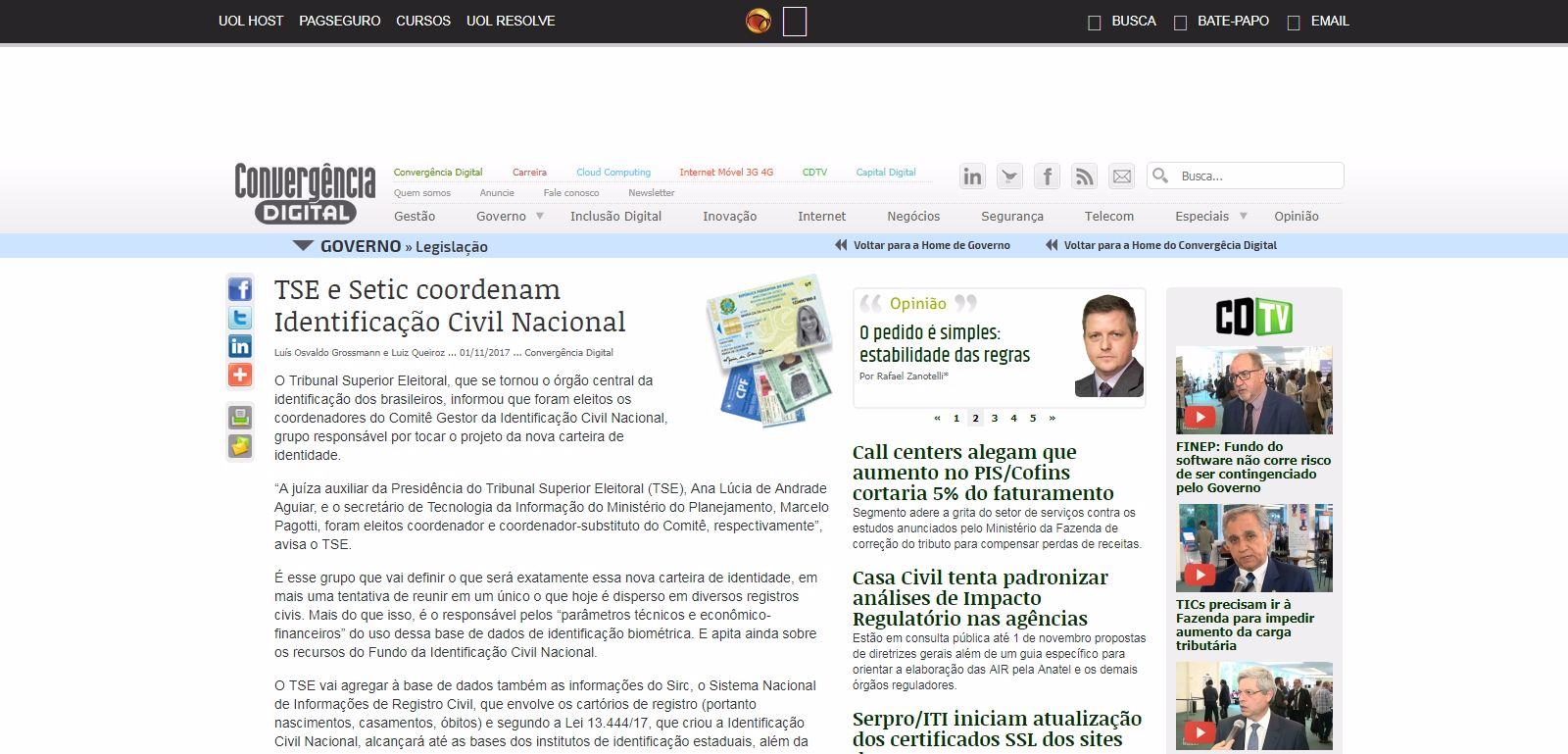Click the CDTV logo in sidebar
This screenshot has width=1568, height=754.
(x=1254, y=317)
